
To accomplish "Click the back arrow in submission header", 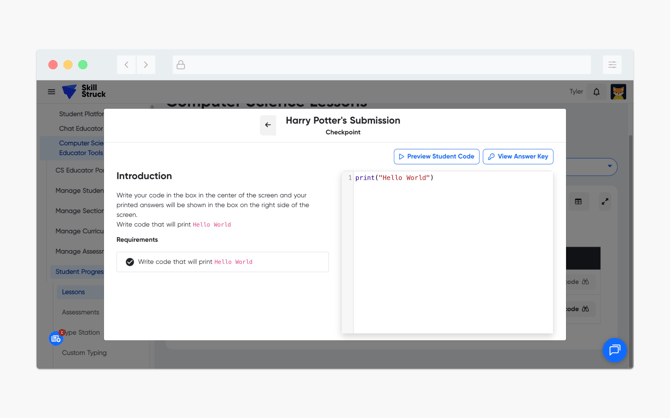I will (x=268, y=125).
